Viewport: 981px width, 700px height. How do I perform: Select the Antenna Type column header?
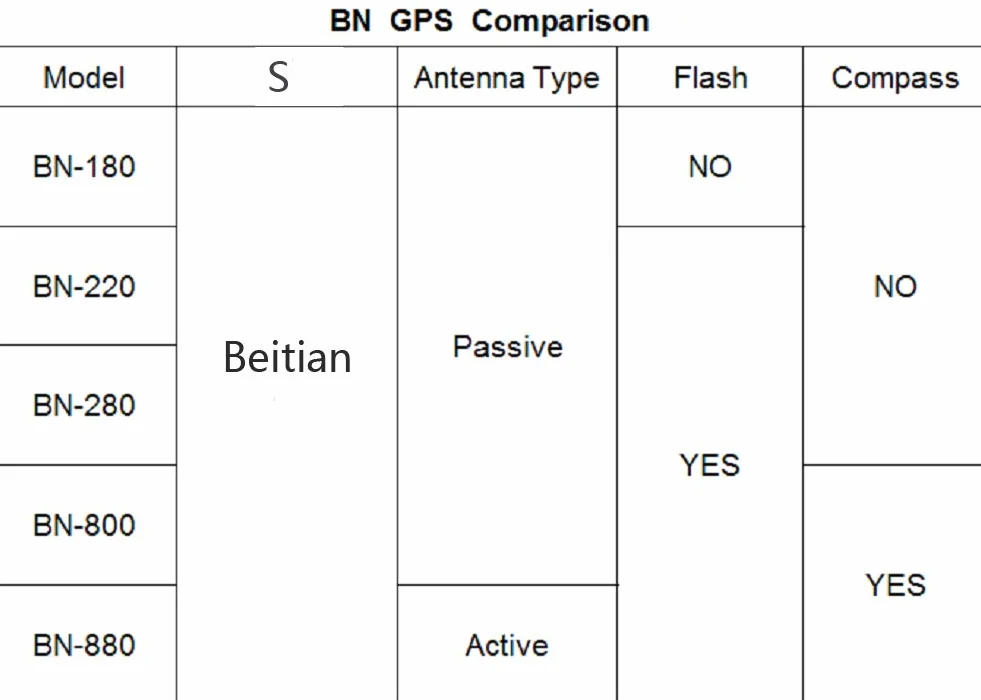click(x=507, y=79)
